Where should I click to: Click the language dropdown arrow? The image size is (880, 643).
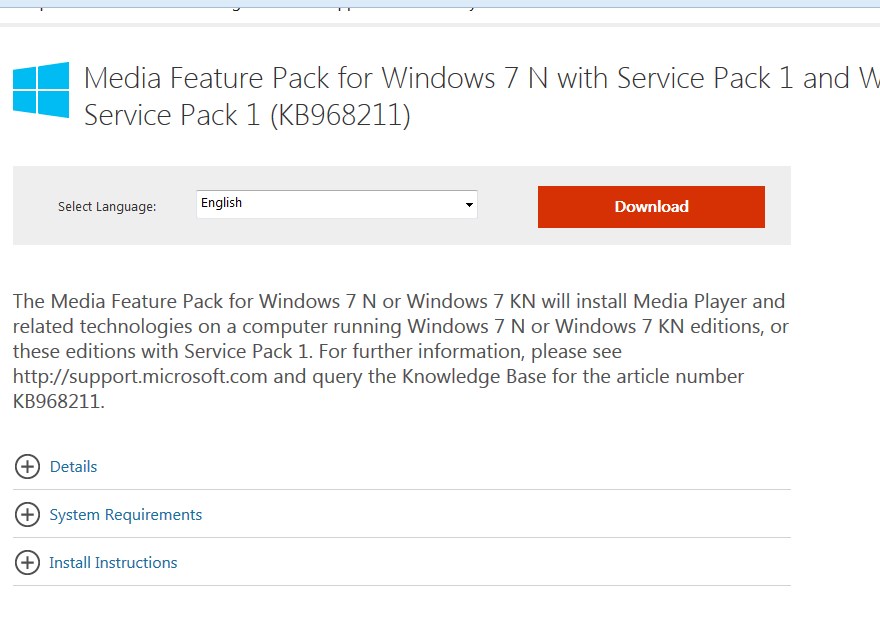tap(469, 205)
